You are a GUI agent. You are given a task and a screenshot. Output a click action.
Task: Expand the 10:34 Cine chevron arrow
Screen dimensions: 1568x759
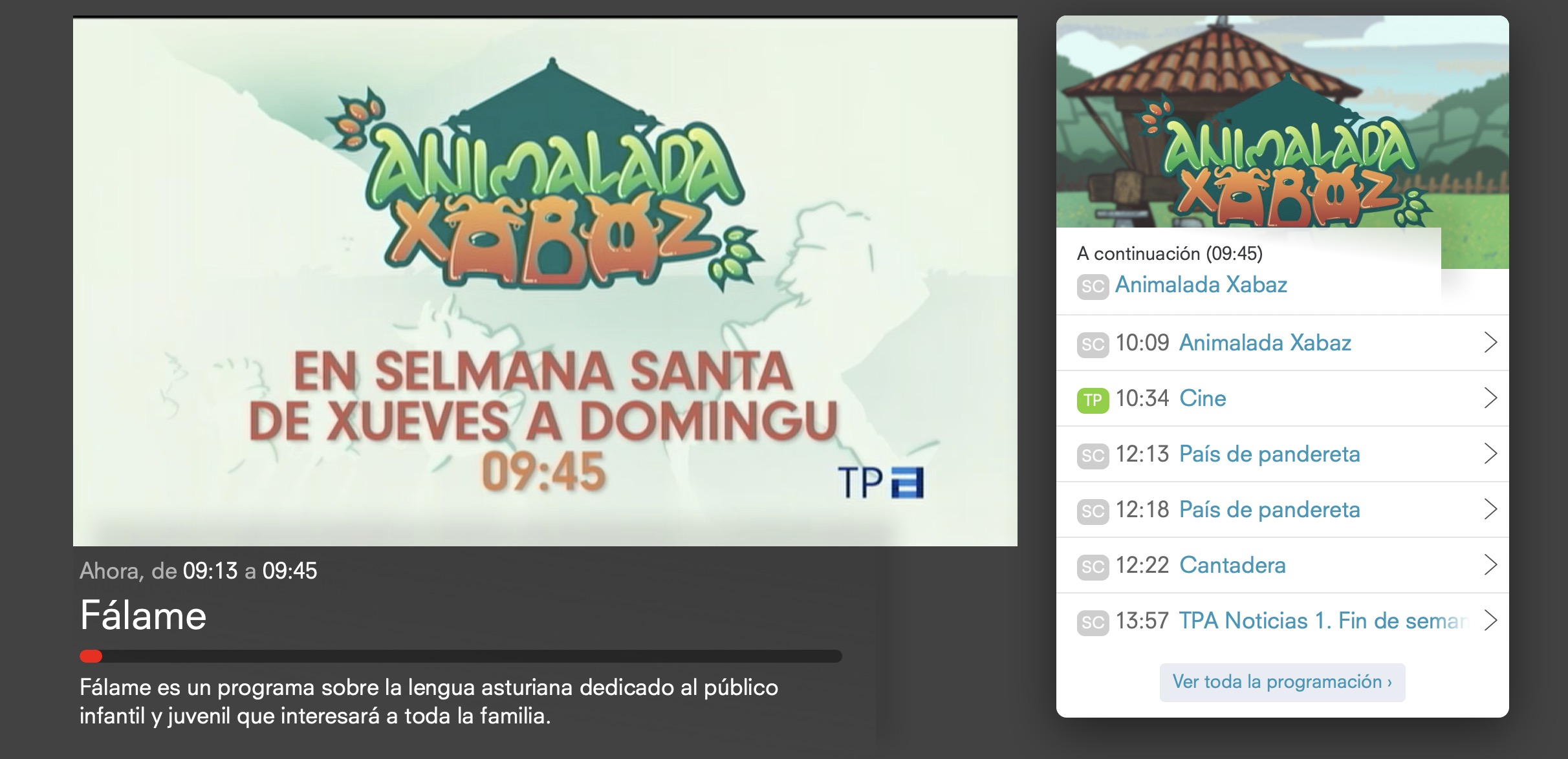click(x=1490, y=398)
